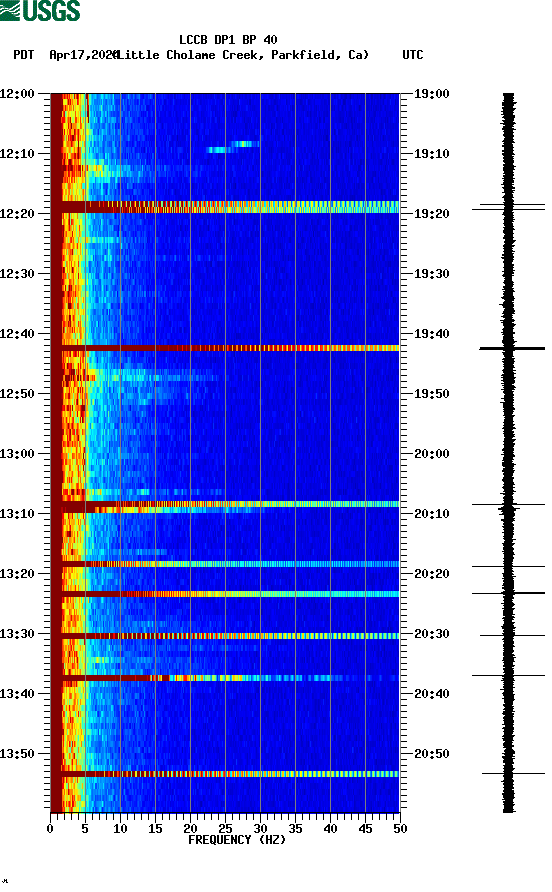This screenshot has height=892, width=552.
Task: Click the broadband spectrogram band near 13:23
Action: 225,594
